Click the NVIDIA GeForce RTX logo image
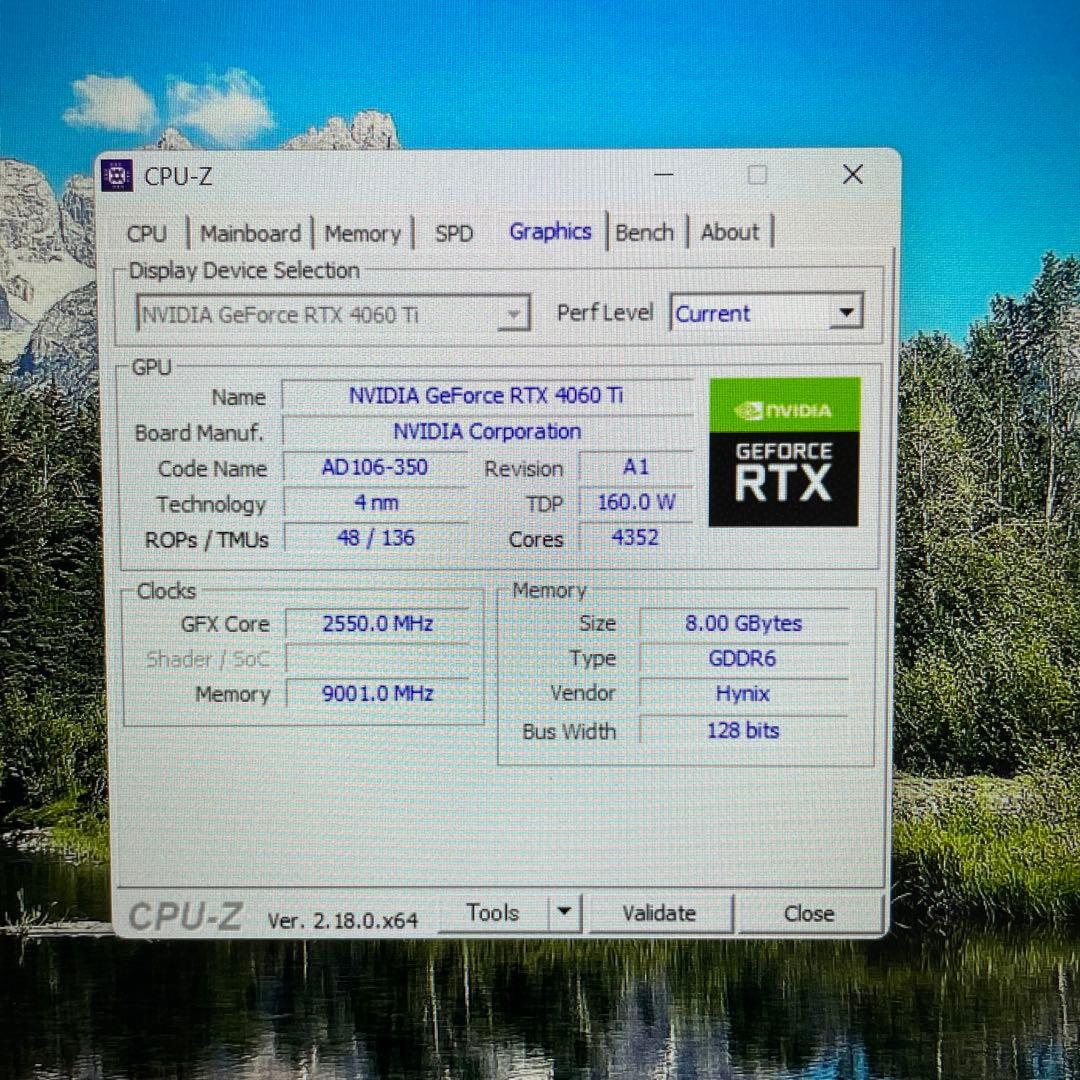Image resolution: width=1080 pixels, height=1080 pixels. coord(784,450)
